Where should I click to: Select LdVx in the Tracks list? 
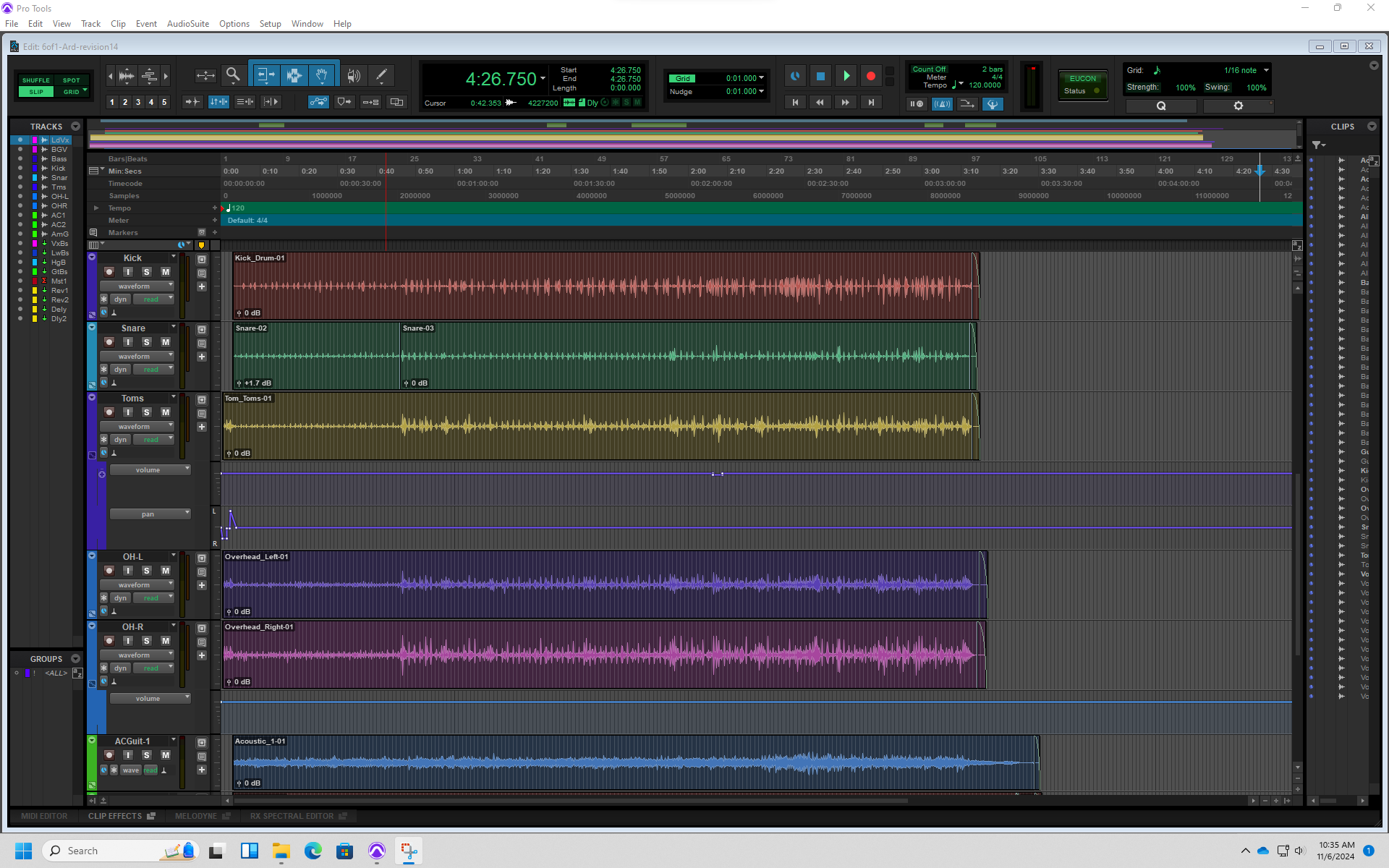(x=60, y=140)
